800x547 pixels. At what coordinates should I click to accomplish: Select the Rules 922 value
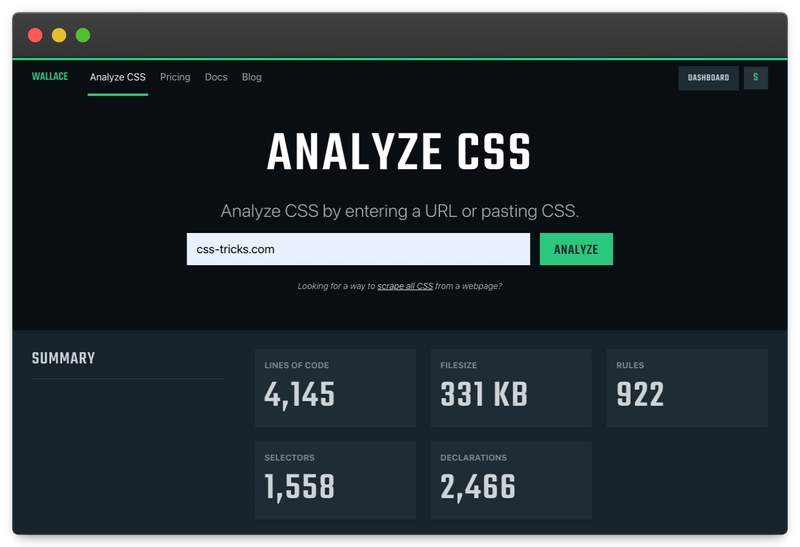click(640, 394)
